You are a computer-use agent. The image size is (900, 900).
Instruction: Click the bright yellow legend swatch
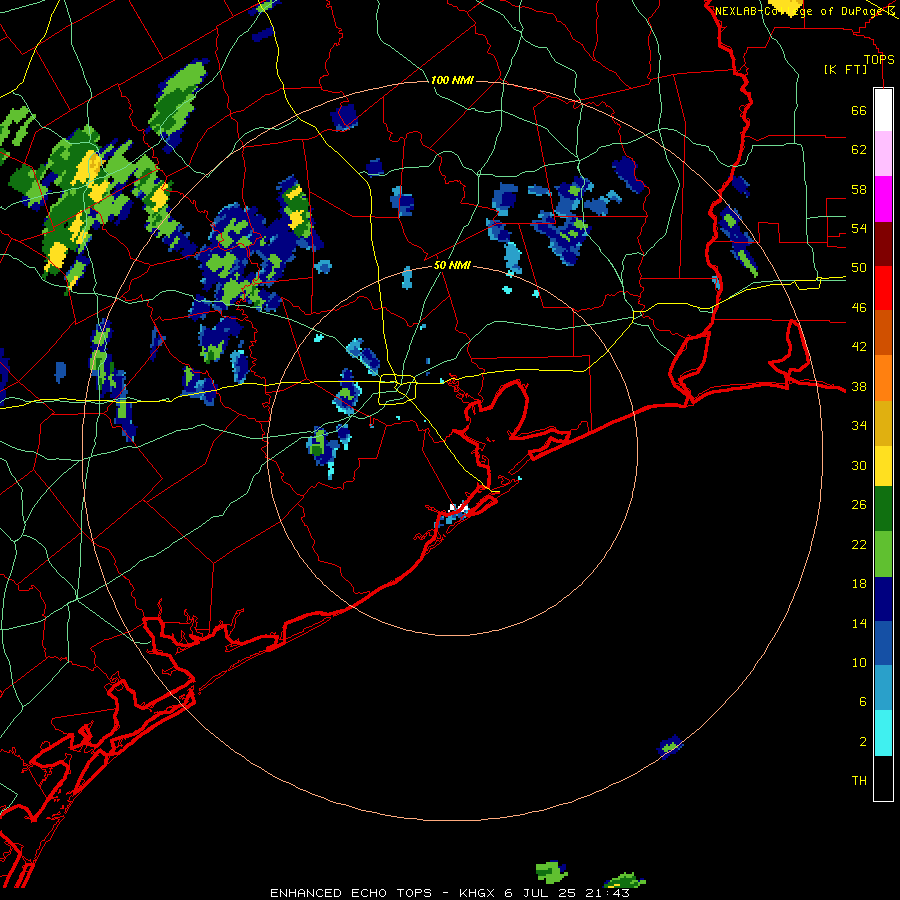(883, 466)
